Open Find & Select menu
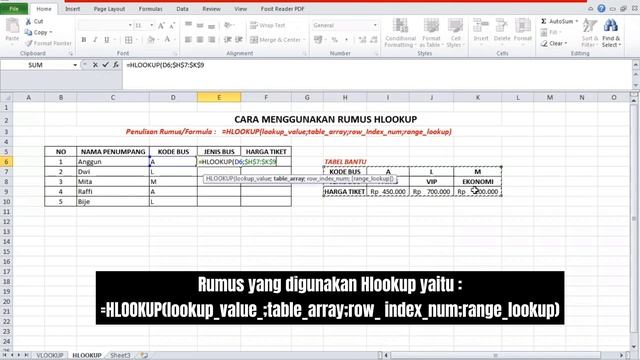This screenshot has width=640, height=360. pyautogui.click(x=611, y=33)
